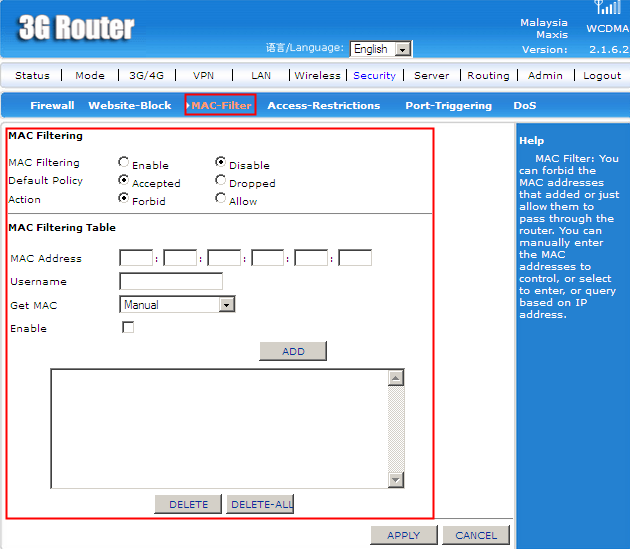Open the Get MAC dropdown
The width and height of the screenshot is (630, 549).
pos(226,305)
